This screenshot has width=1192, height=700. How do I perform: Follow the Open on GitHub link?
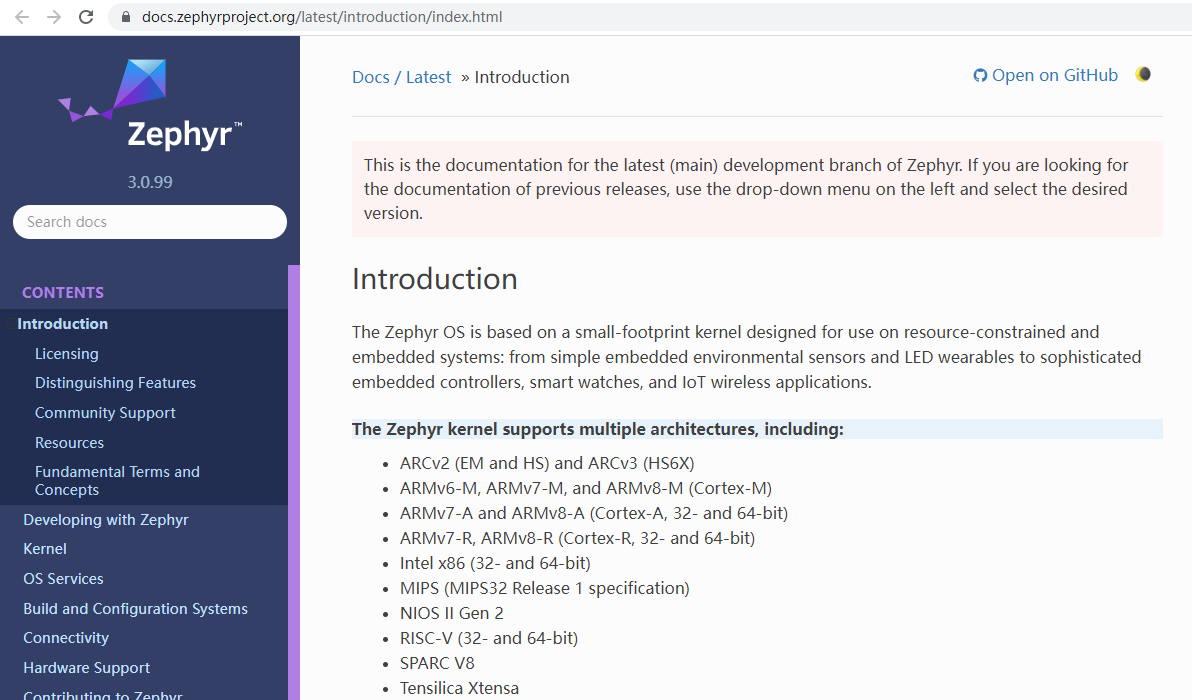[x=1055, y=74]
